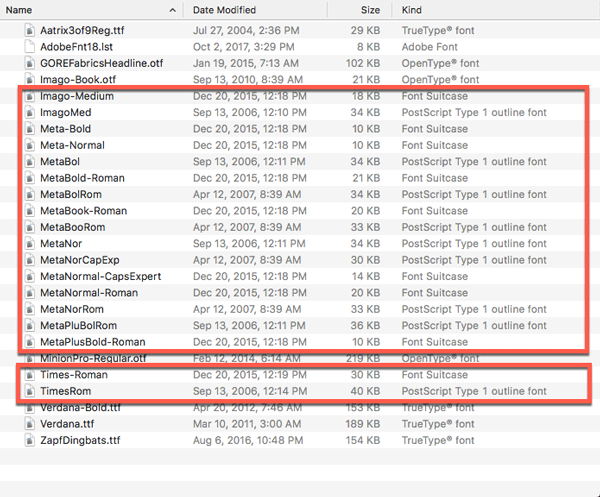This screenshot has width=600, height=497.
Task: Select the ImagoMed file icon
Action: click(29, 112)
